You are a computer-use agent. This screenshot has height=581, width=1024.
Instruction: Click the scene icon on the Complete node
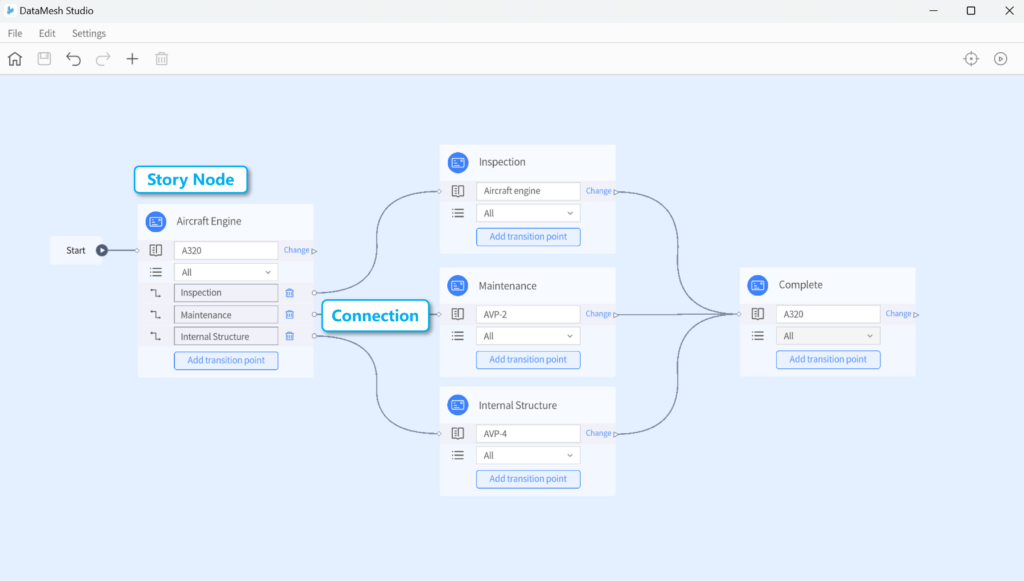tap(757, 285)
